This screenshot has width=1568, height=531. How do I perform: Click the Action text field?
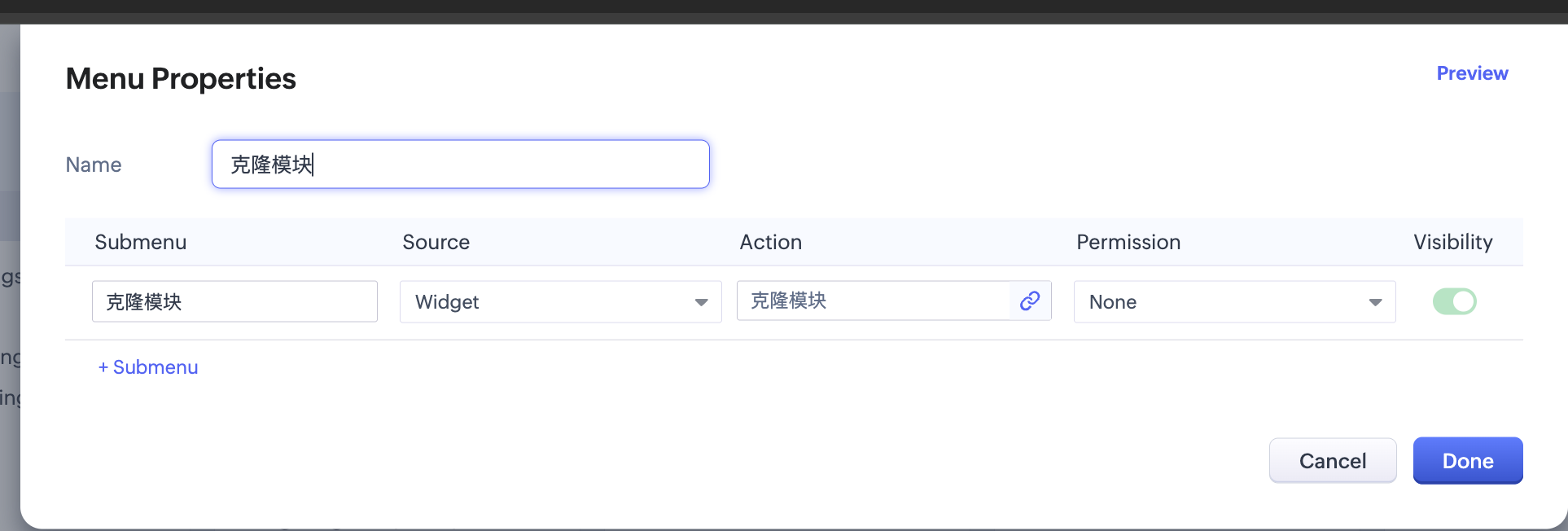point(873,301)
